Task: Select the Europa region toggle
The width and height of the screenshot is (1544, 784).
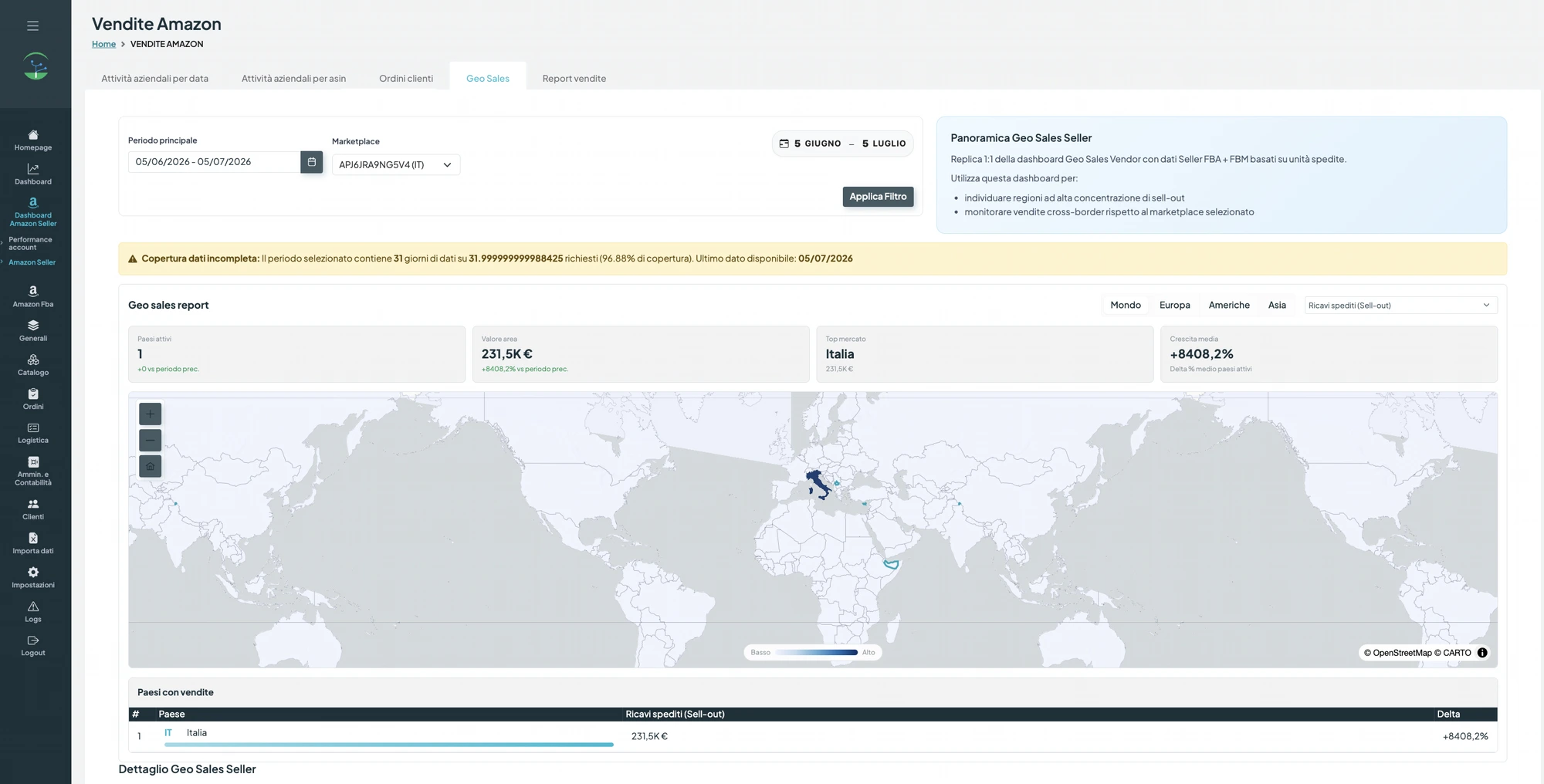Action: tap(1174, 306)
